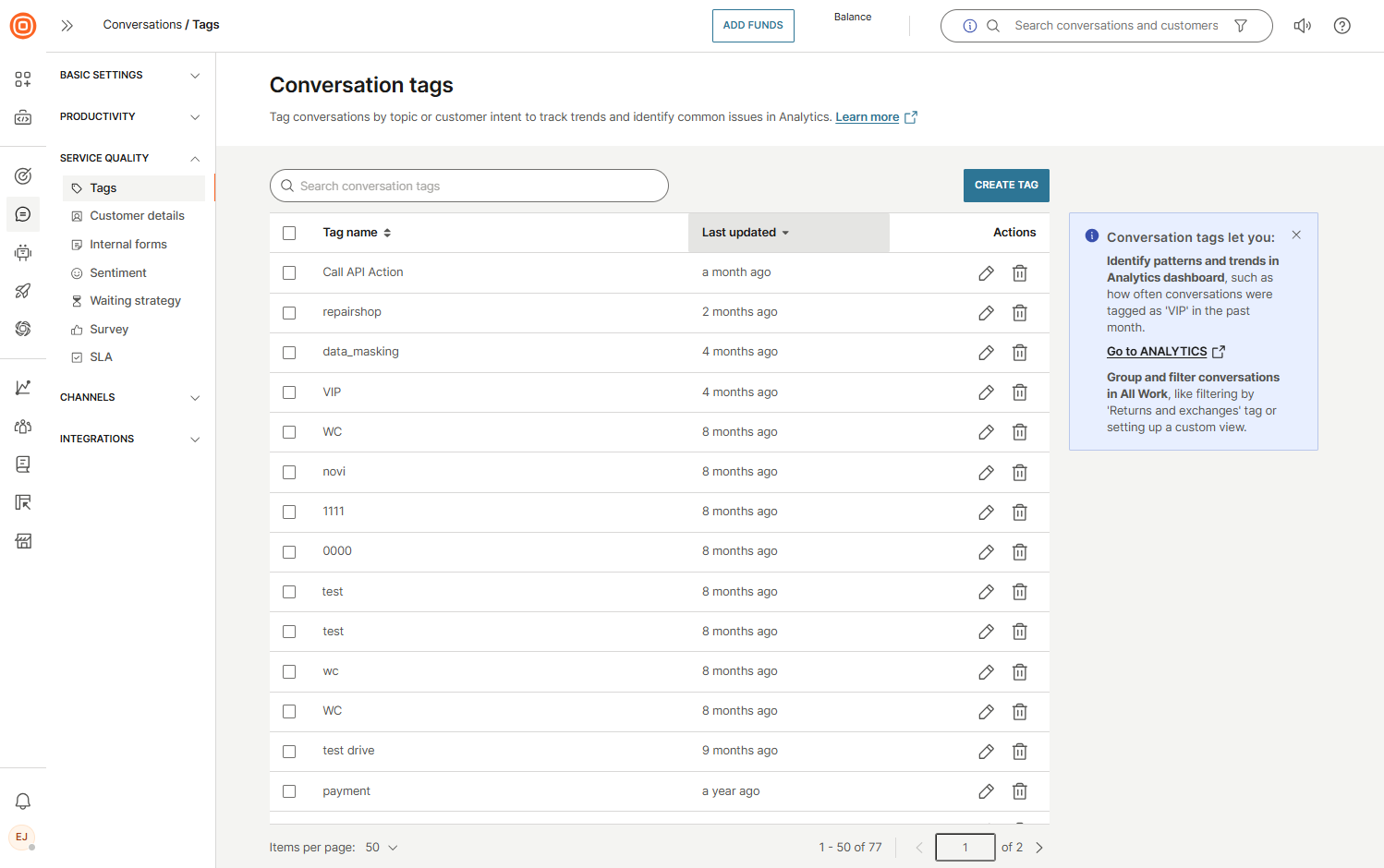Delete the payment tag with trash icon
1384x868 pixels.
click(x=1019, y=791)
